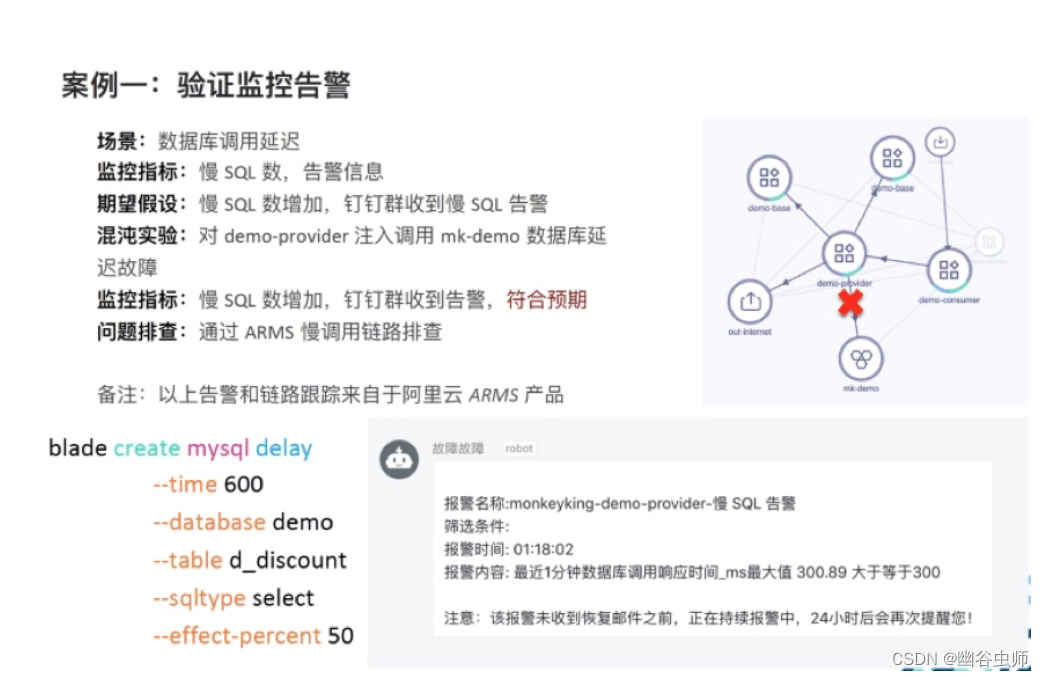Click the red X fault marker
The width and height of the screenshot is (1044, 677).
(x=850, y=304)
